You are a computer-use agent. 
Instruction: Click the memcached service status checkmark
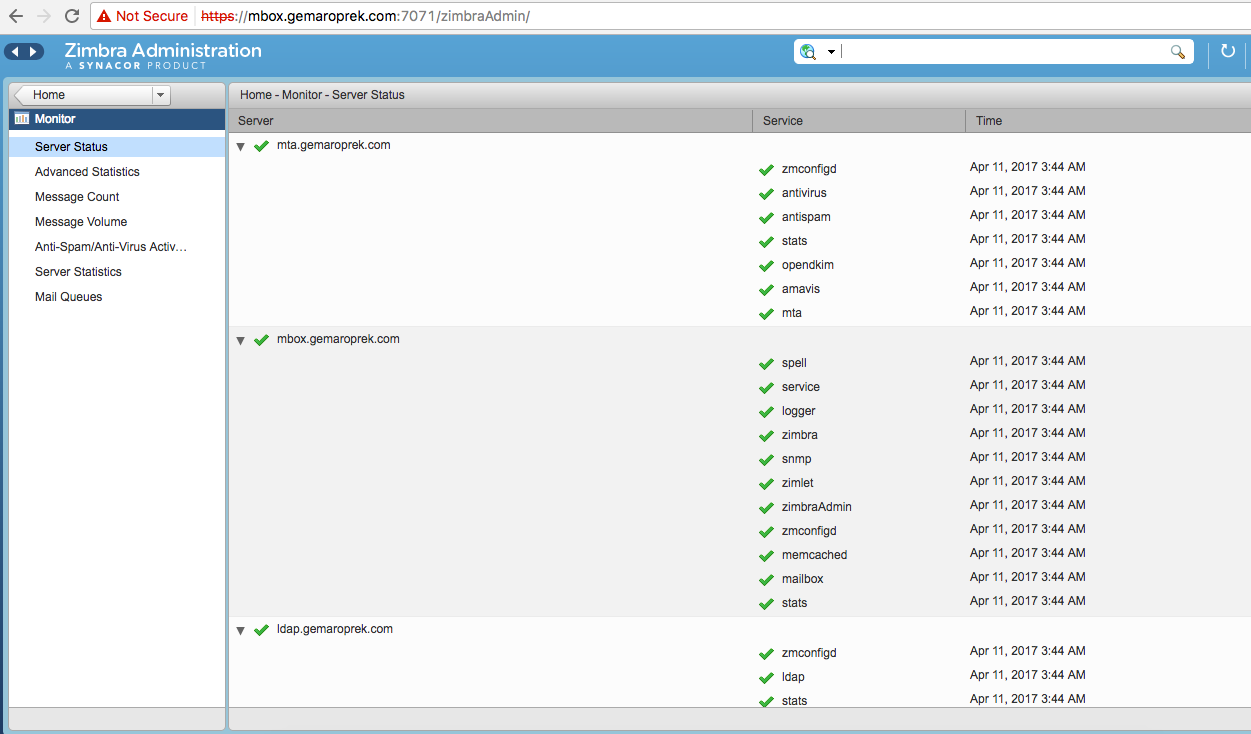[766, 556]
